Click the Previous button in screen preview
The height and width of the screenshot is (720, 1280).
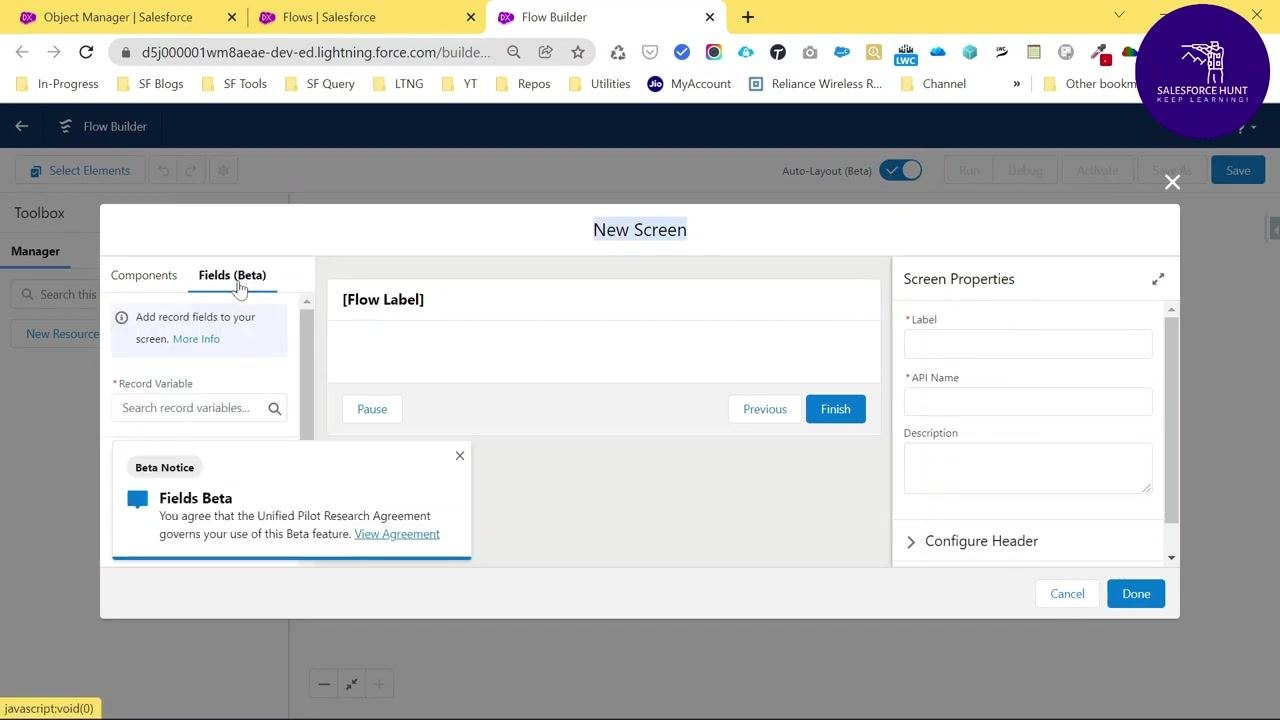click(765, 409)
